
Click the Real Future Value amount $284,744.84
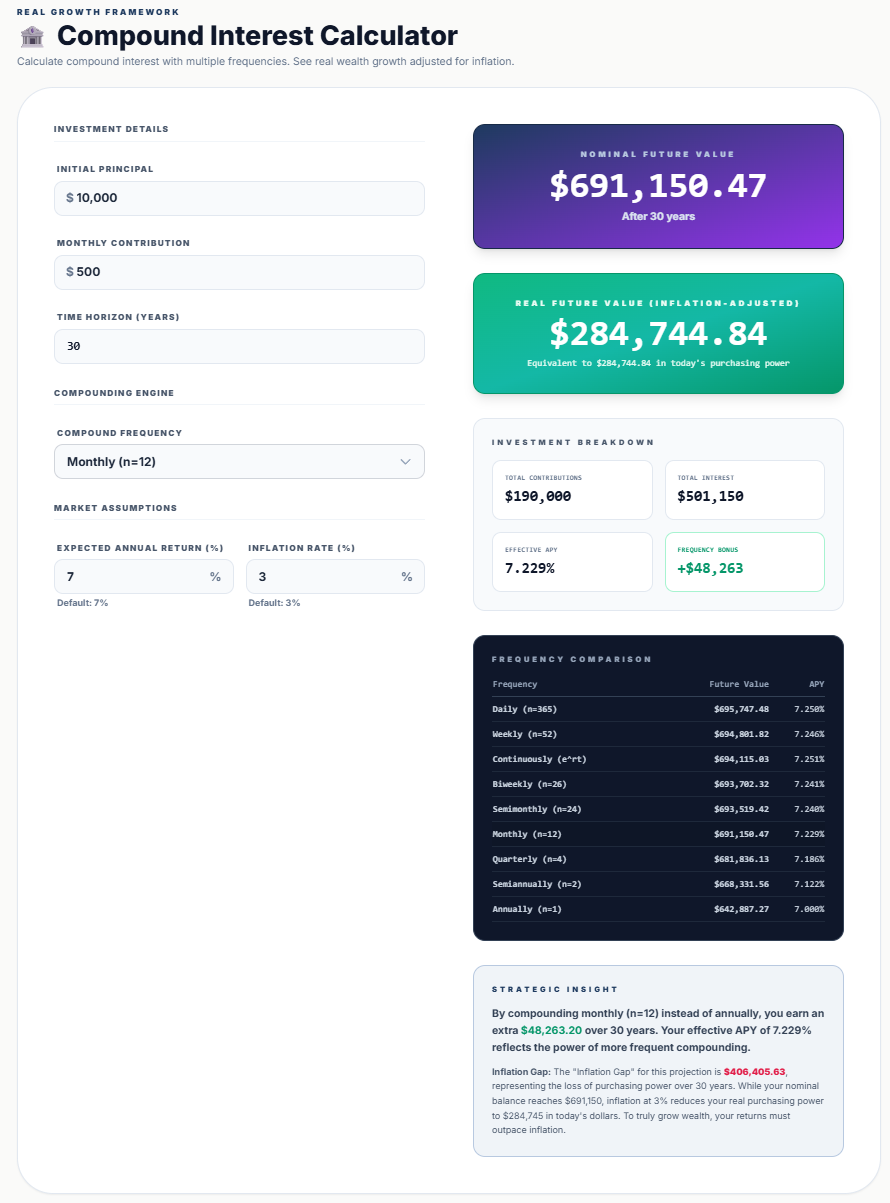(x=658, y=334)
